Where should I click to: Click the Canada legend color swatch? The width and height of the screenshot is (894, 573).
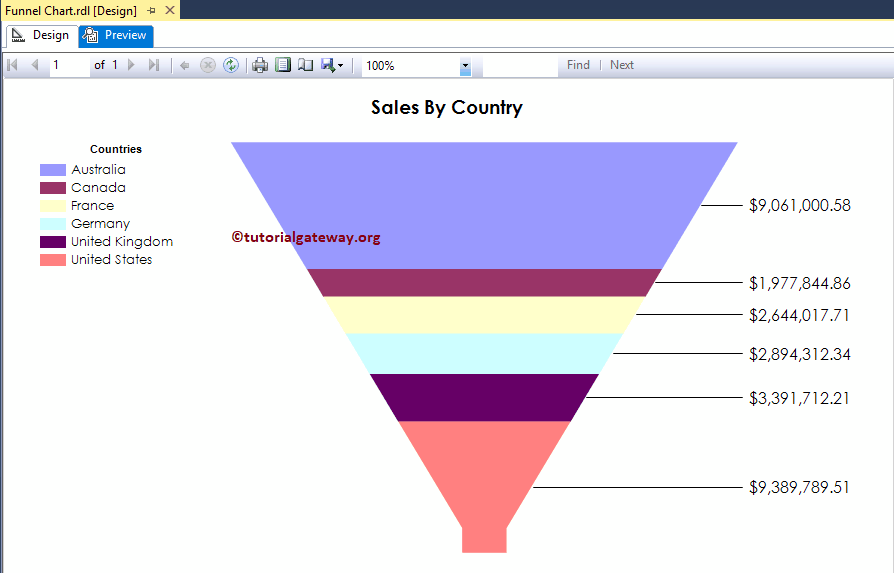point(53,188)
